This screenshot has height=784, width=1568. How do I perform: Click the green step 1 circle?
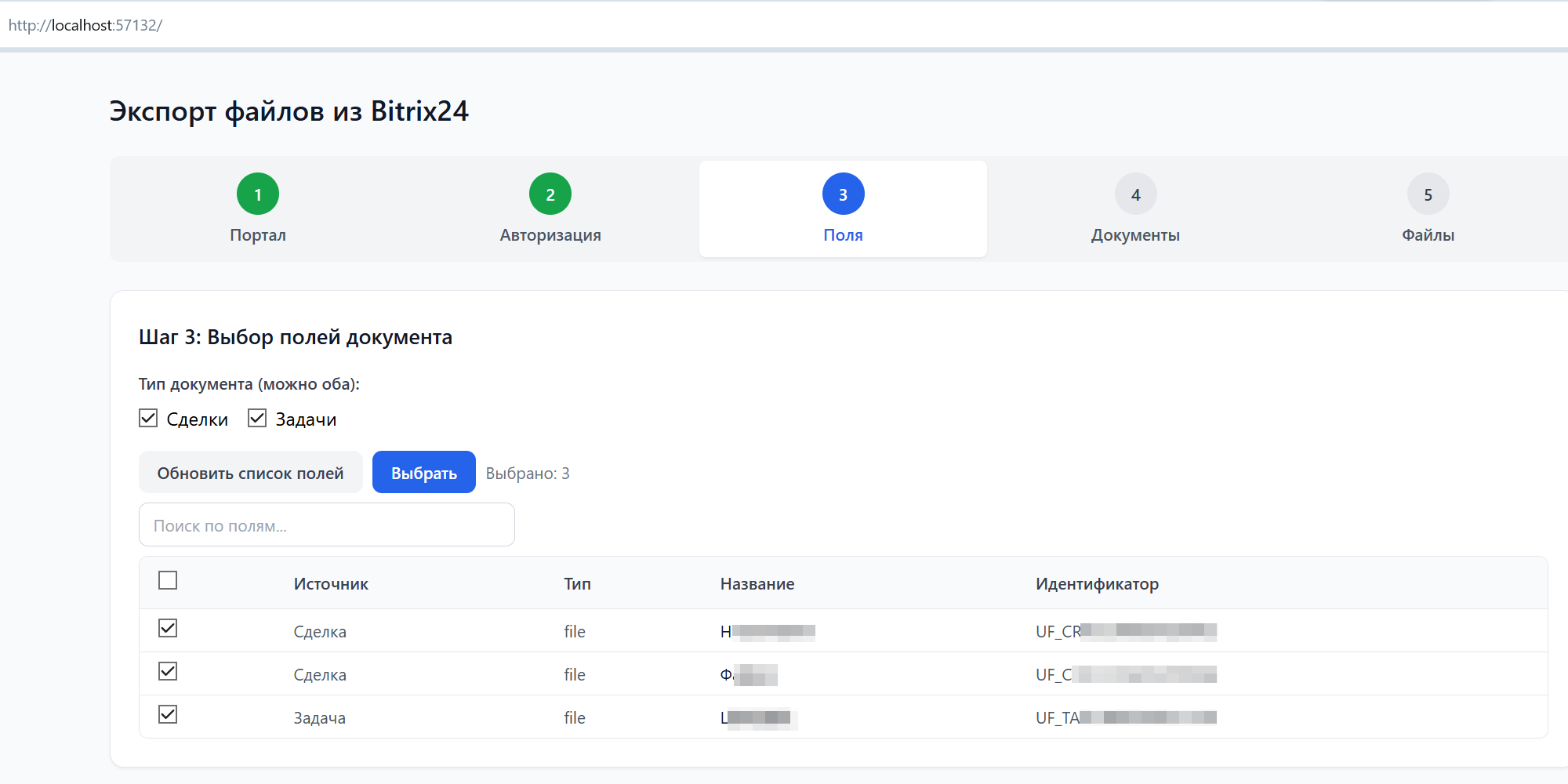point(258,194)
